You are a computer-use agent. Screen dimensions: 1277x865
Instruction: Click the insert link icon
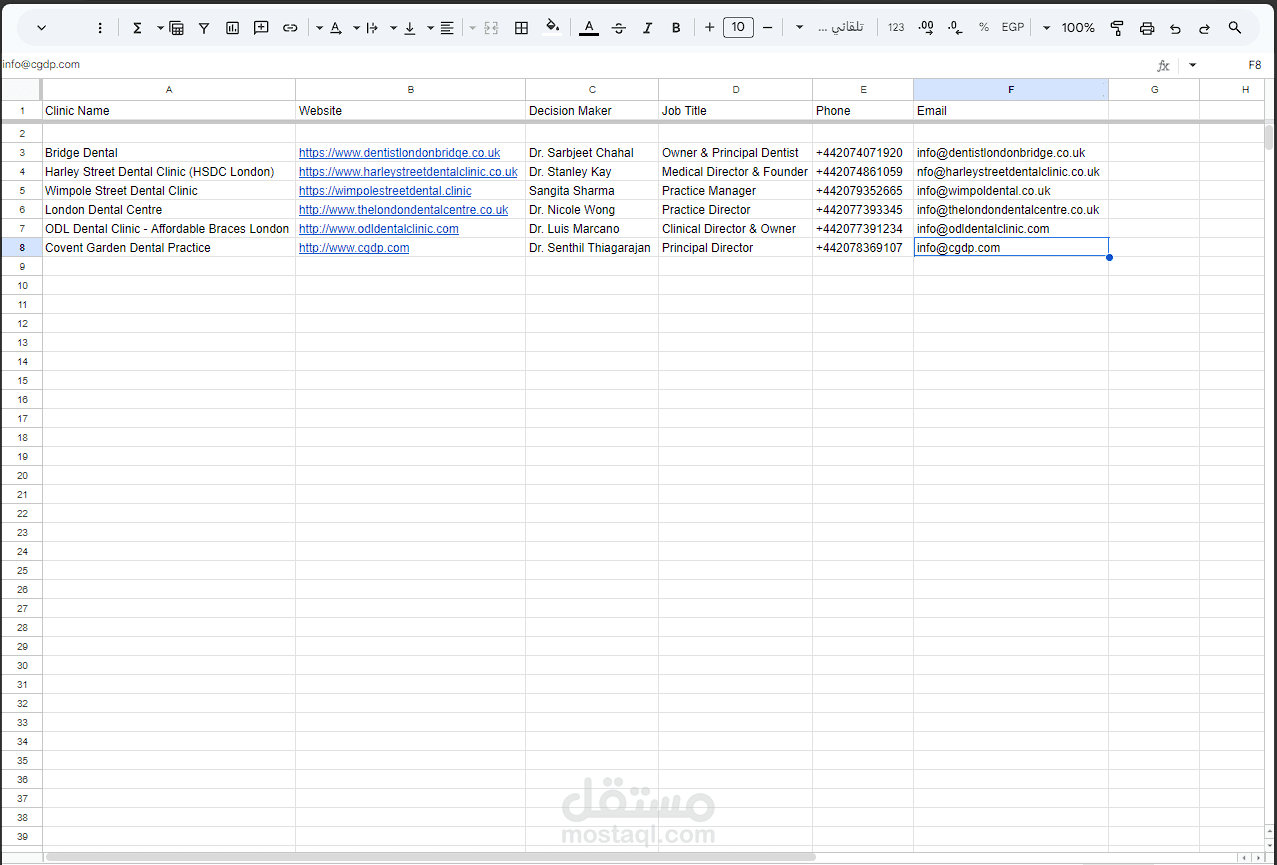pyautogui.click(x=290, y=28)
